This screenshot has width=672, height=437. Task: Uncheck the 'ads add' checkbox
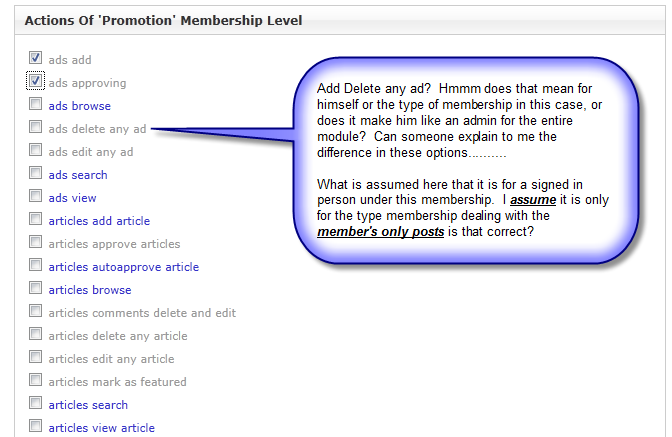(36, 59)
